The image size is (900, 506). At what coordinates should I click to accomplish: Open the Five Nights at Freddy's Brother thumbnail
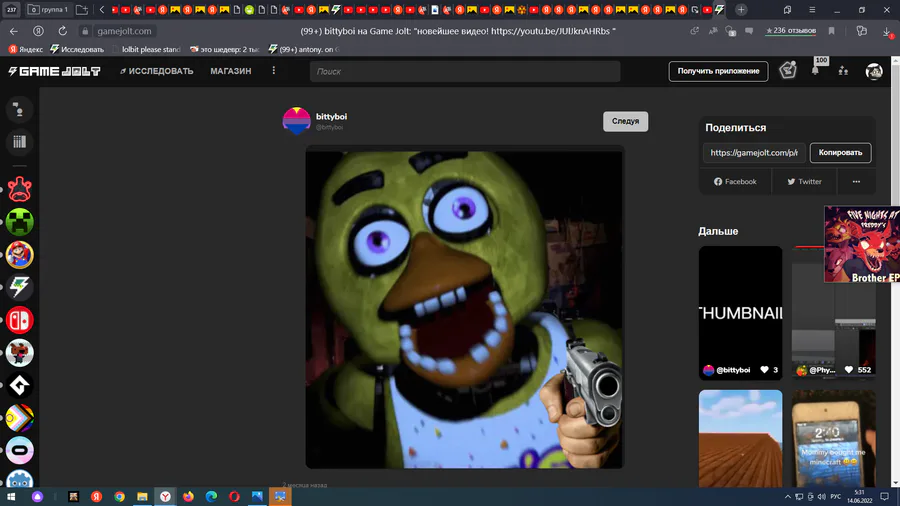862,244
